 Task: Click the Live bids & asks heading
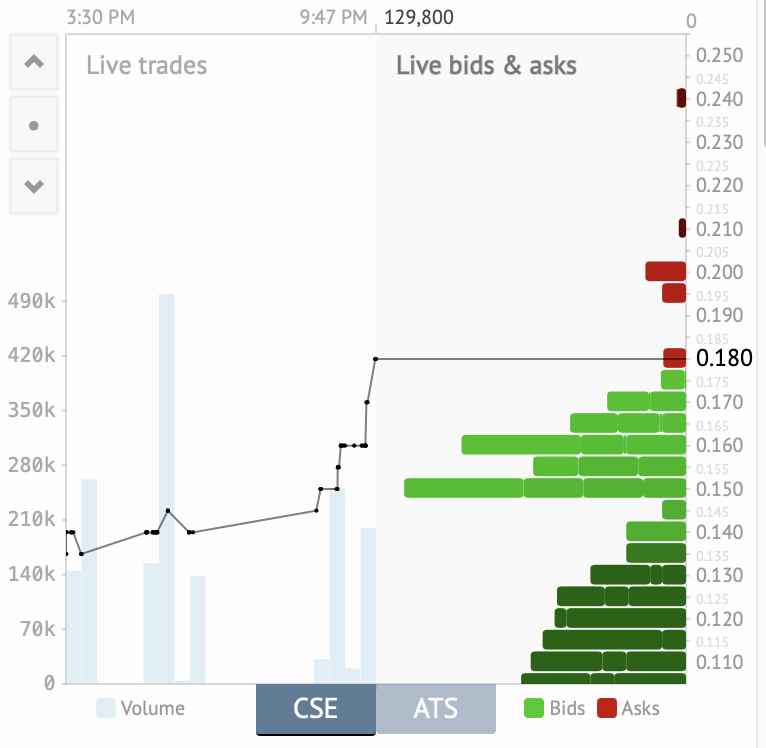[x=486, y=66]
